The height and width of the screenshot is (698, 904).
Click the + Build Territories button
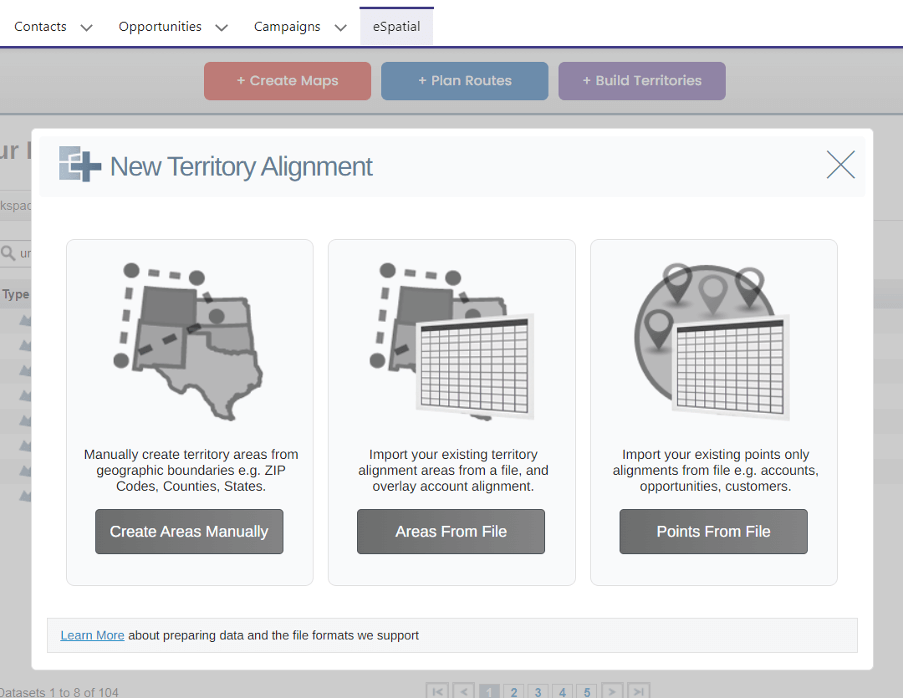pyautogui.click(x=642, y=81)
